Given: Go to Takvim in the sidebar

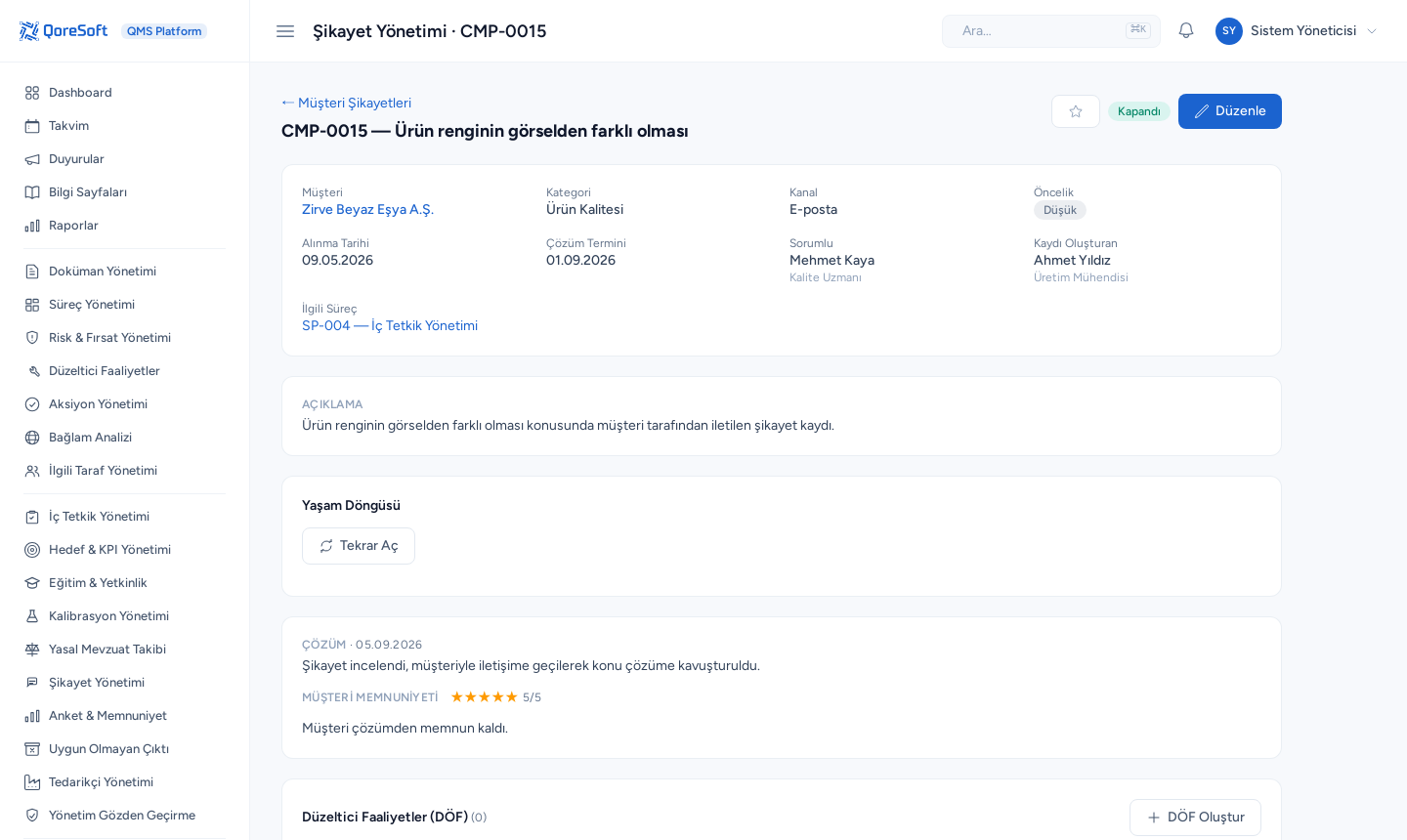Looking at the screenshot, I should (125, 126).
